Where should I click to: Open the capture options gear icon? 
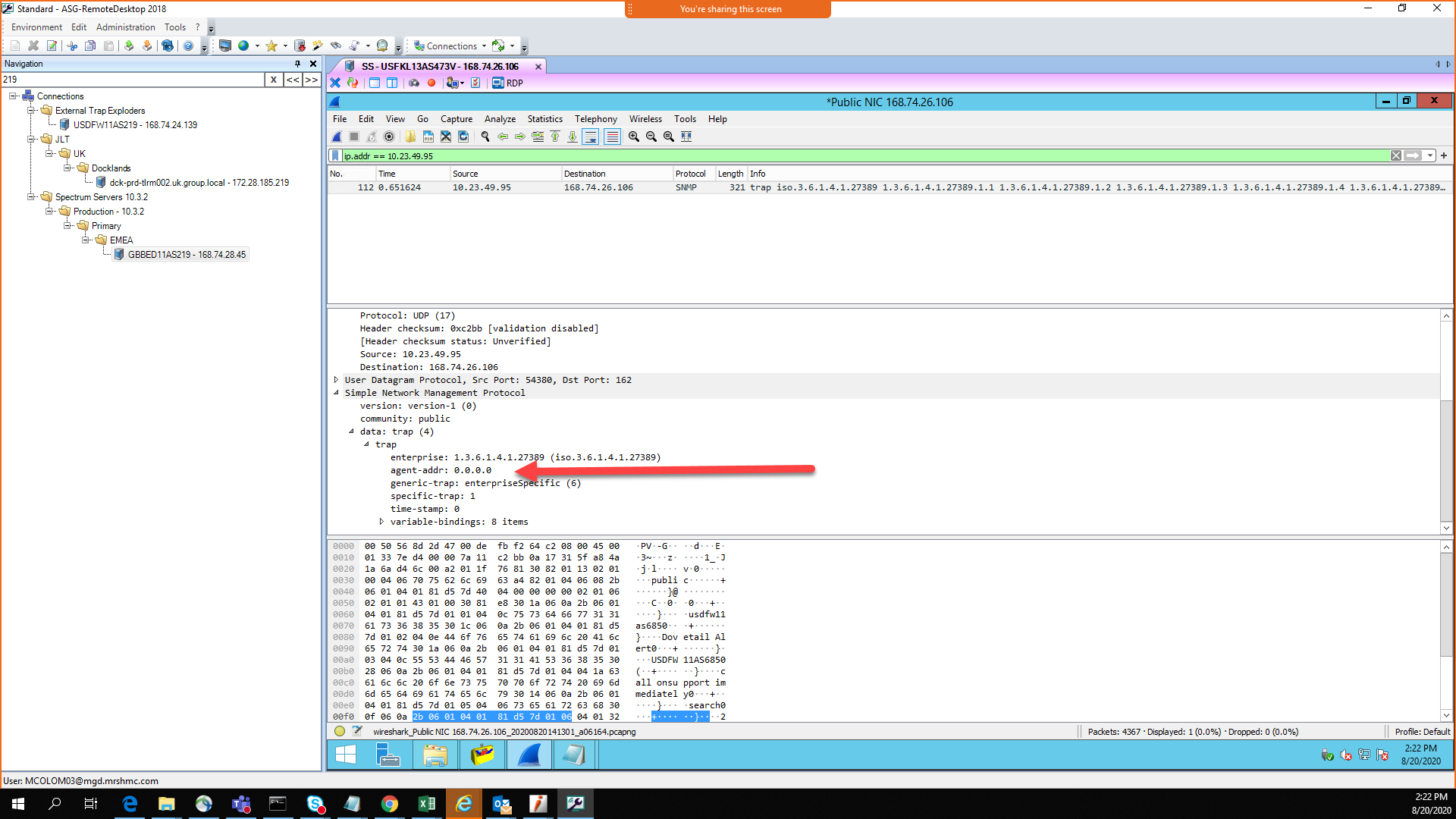pos(389,137)
